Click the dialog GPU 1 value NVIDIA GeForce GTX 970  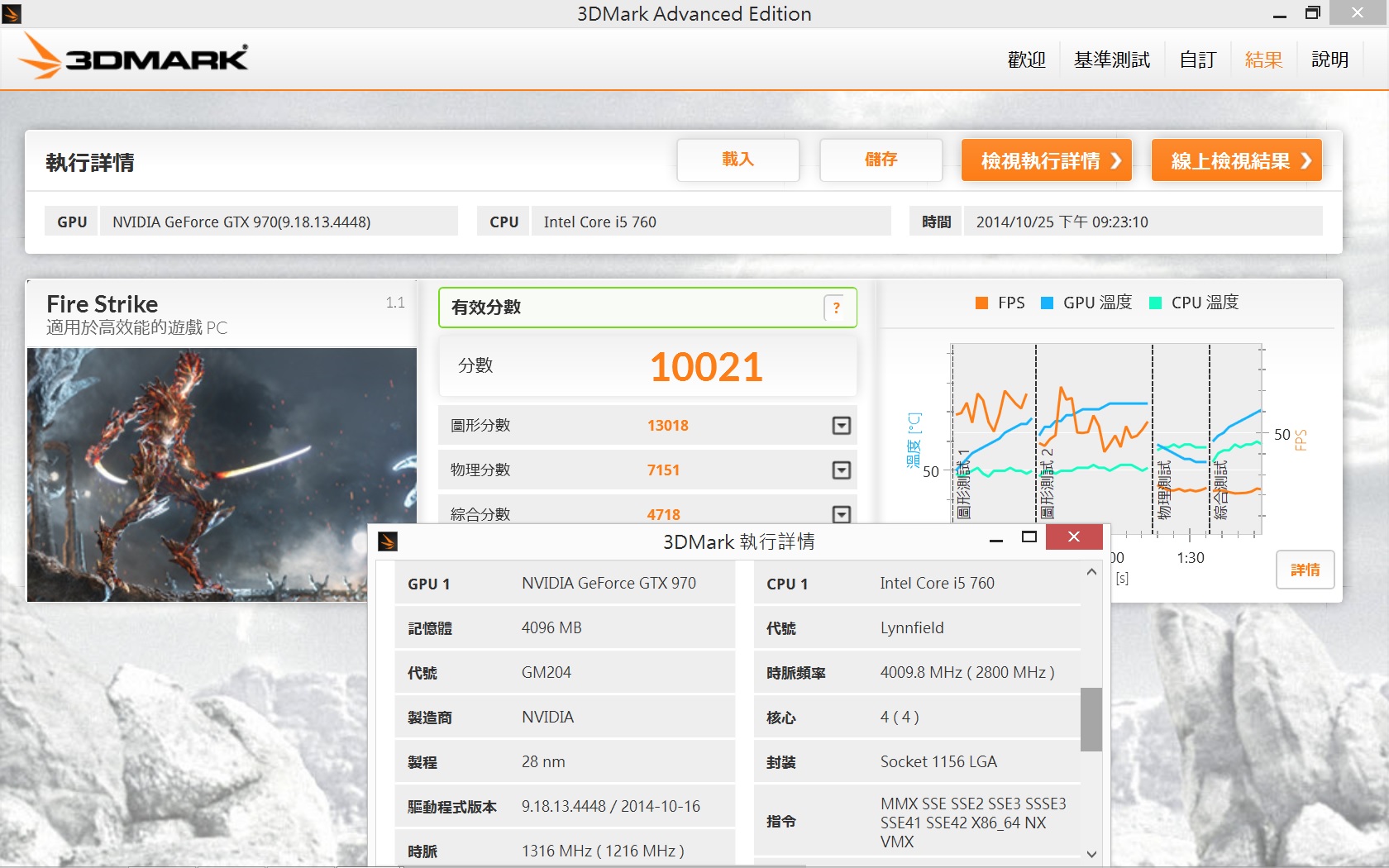coord(609,584)
